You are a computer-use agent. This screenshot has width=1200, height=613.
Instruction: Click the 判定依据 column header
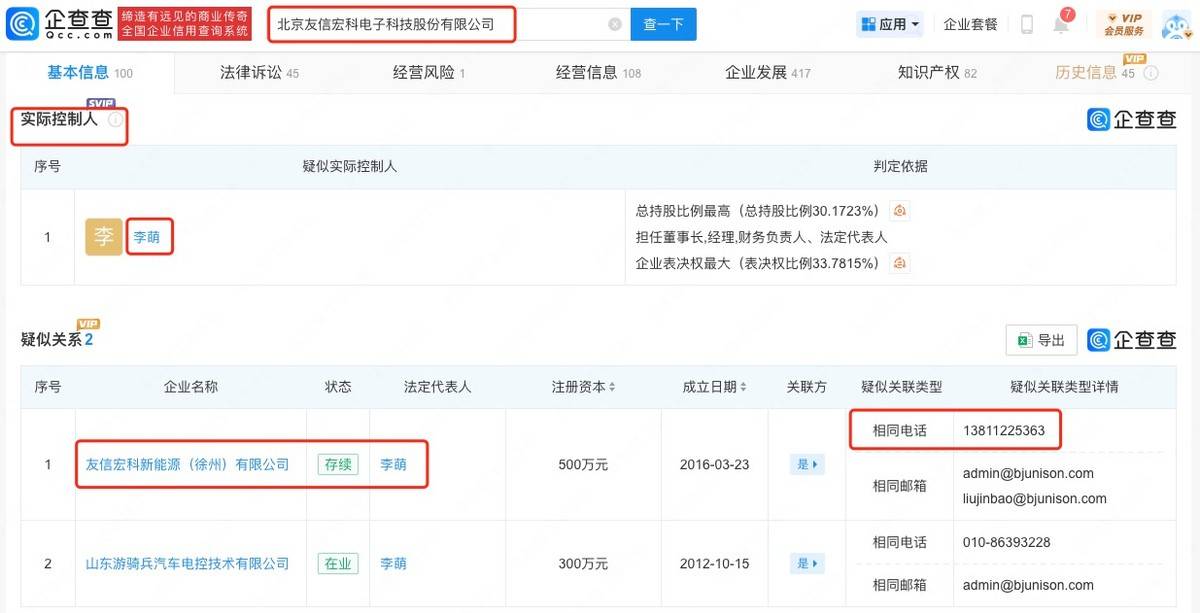[900, 166]
